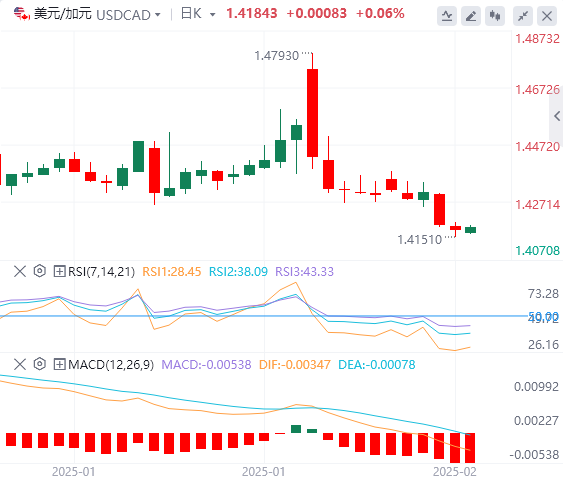This screenshot has width=563, height=484.
Task: Expand the right side panel chevron
Action: click(x=557, y=116)
